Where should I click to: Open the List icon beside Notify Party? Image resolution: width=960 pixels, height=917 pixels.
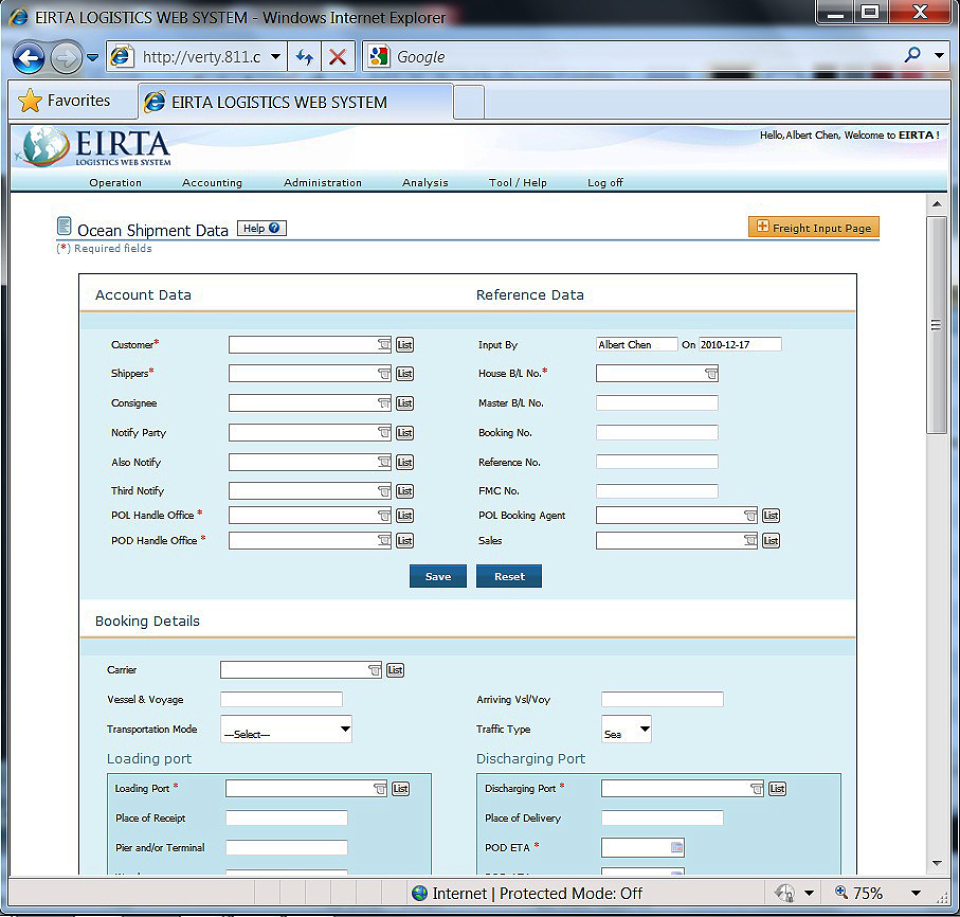tap(405, 433)
